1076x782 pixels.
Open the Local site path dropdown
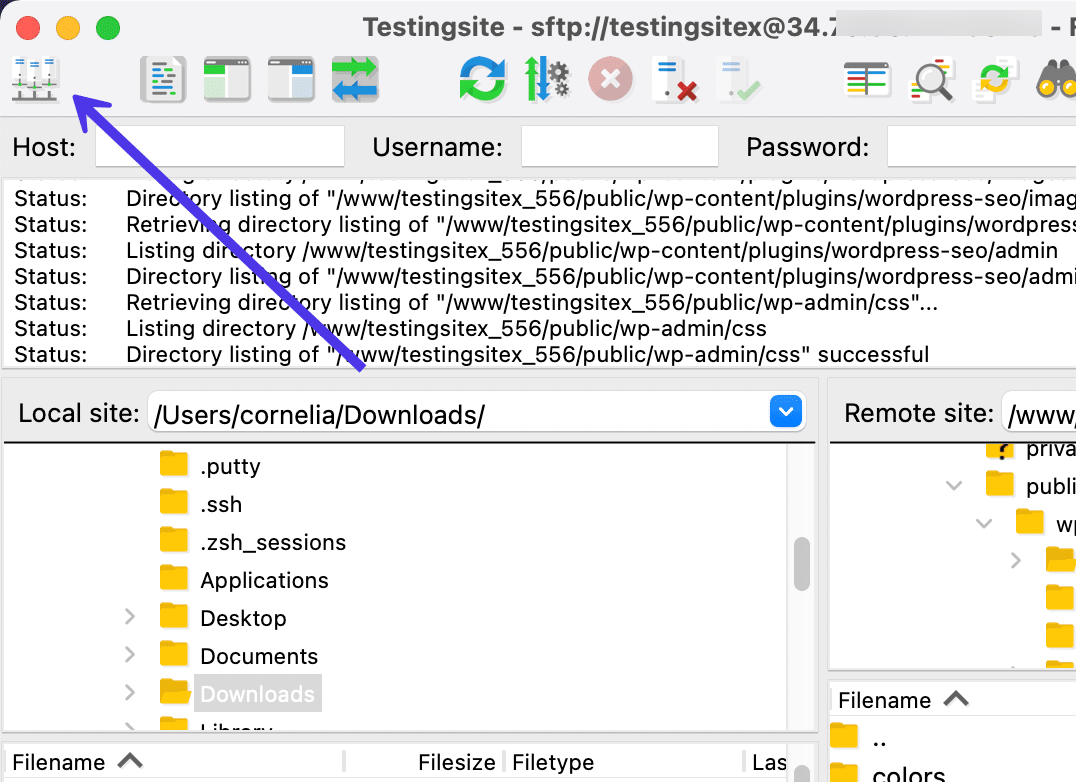click(x=786, y=412)
